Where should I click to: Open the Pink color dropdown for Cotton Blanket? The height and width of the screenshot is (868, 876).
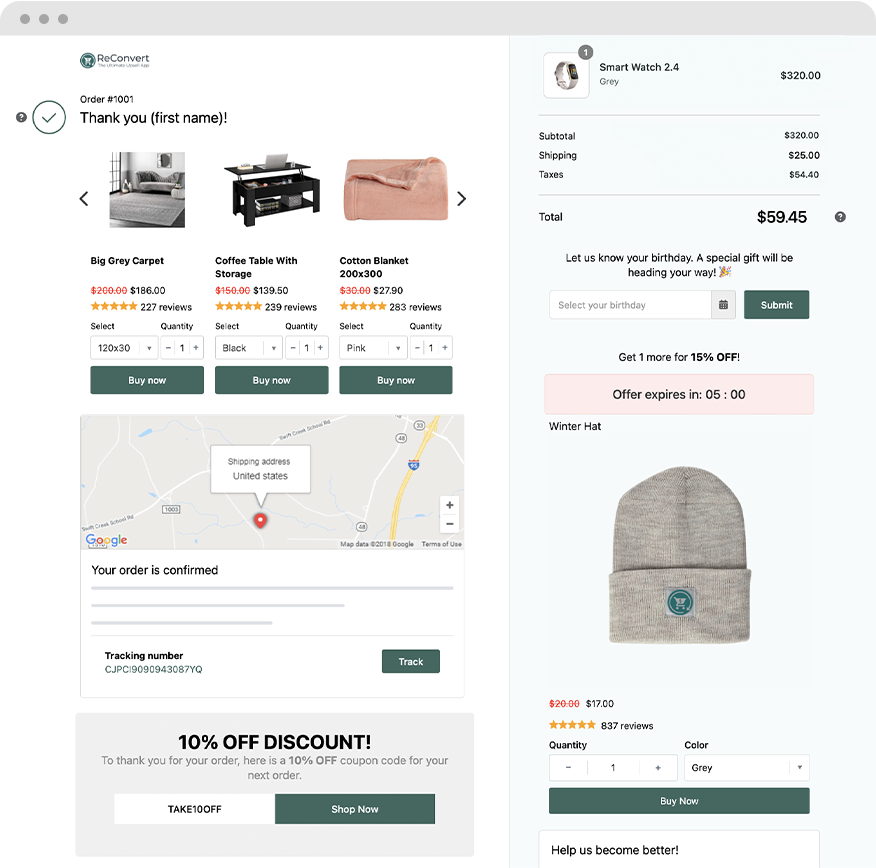[x=372, y=347]
